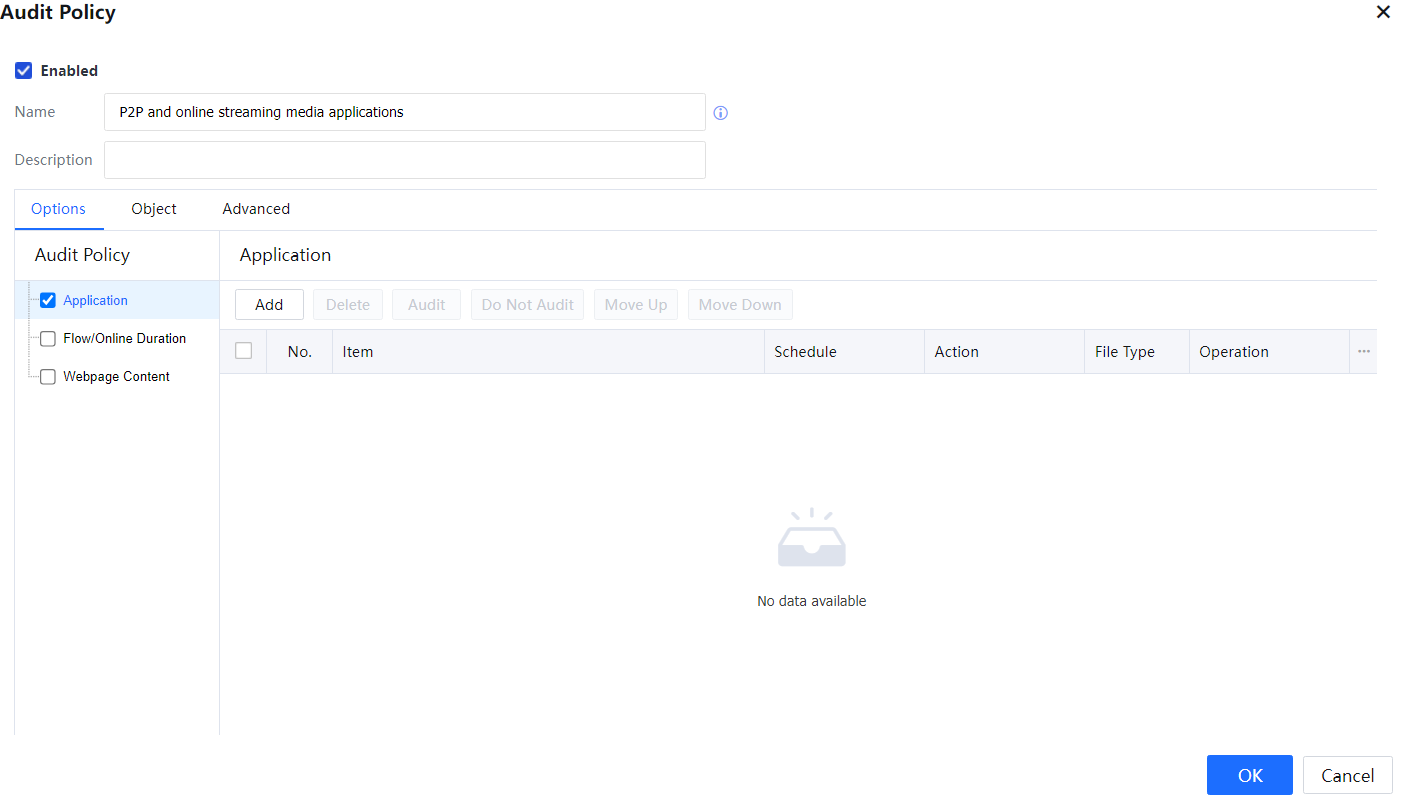Switch to the Object tab
The image size is (1402, 798).
click(x=153, y=209)
